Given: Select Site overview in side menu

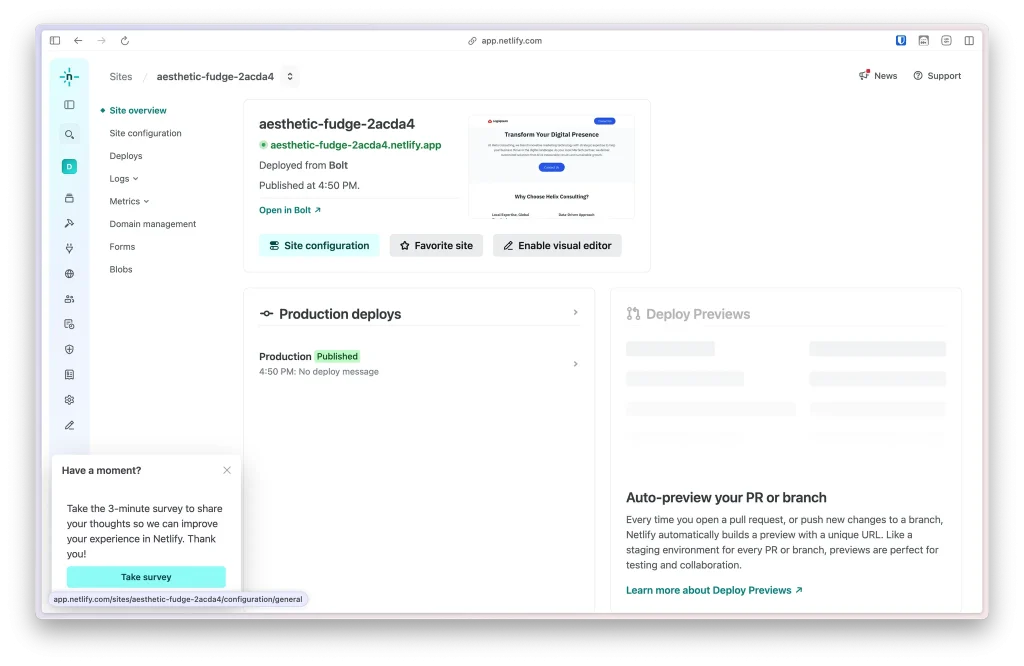Looking at the screenshot, I should click(x=138, y=110).
